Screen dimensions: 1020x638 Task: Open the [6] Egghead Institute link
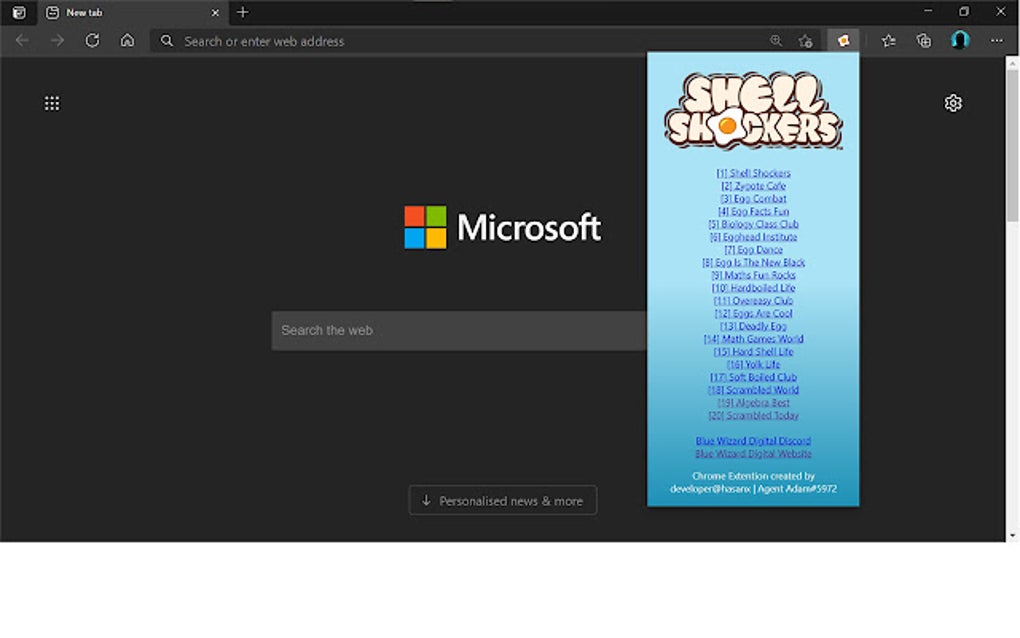pos(753,237)
